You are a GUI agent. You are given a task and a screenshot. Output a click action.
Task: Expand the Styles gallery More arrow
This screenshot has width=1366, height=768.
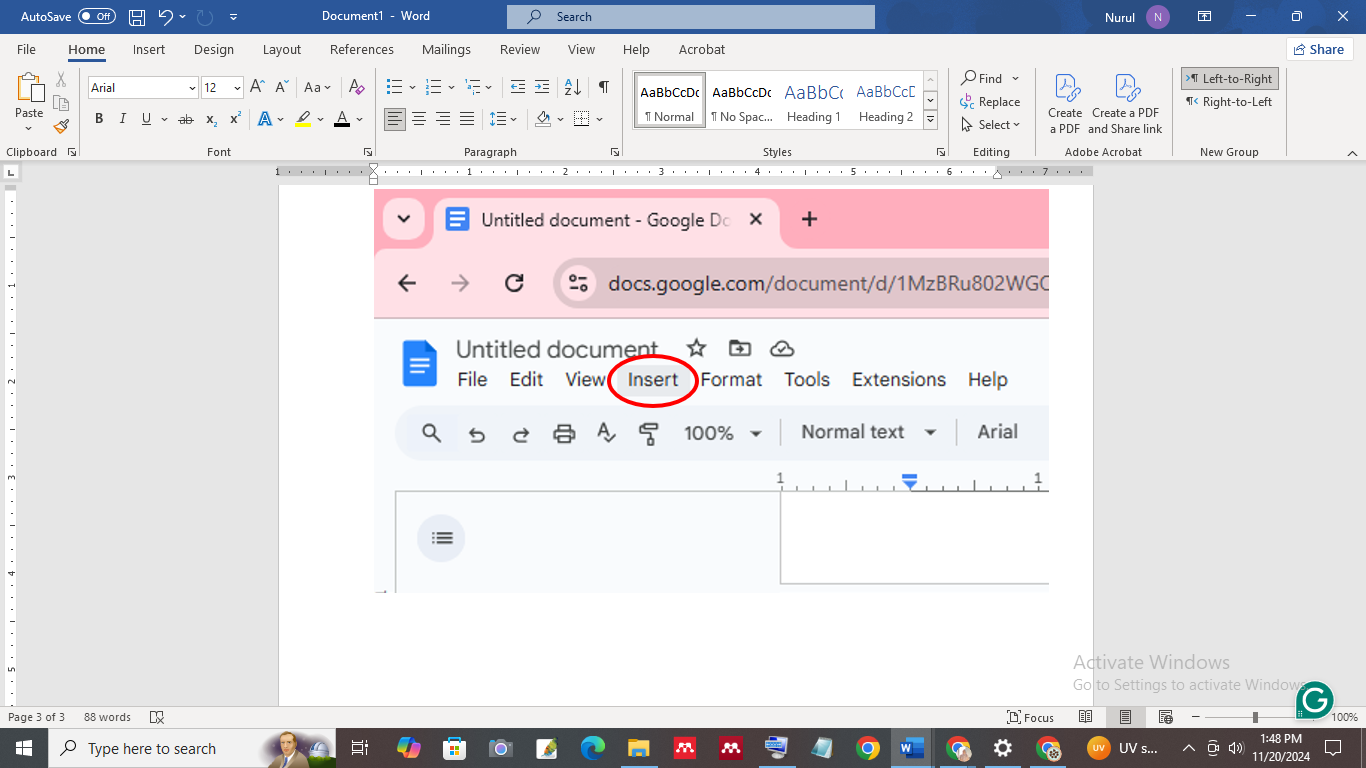coord(930,119)
